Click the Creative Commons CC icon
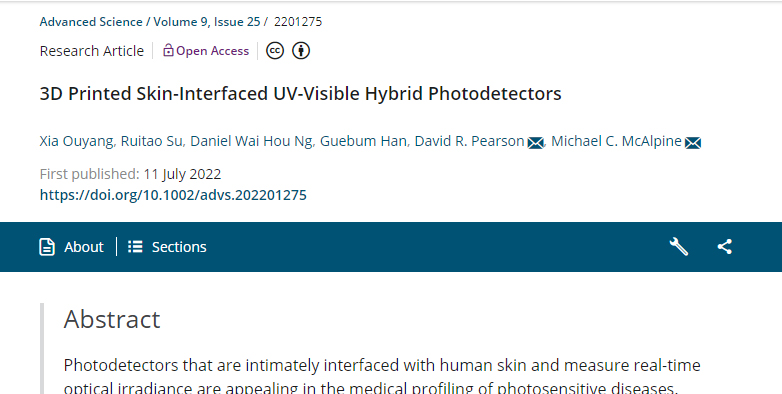The image size is (782, 394). point(275,51)
